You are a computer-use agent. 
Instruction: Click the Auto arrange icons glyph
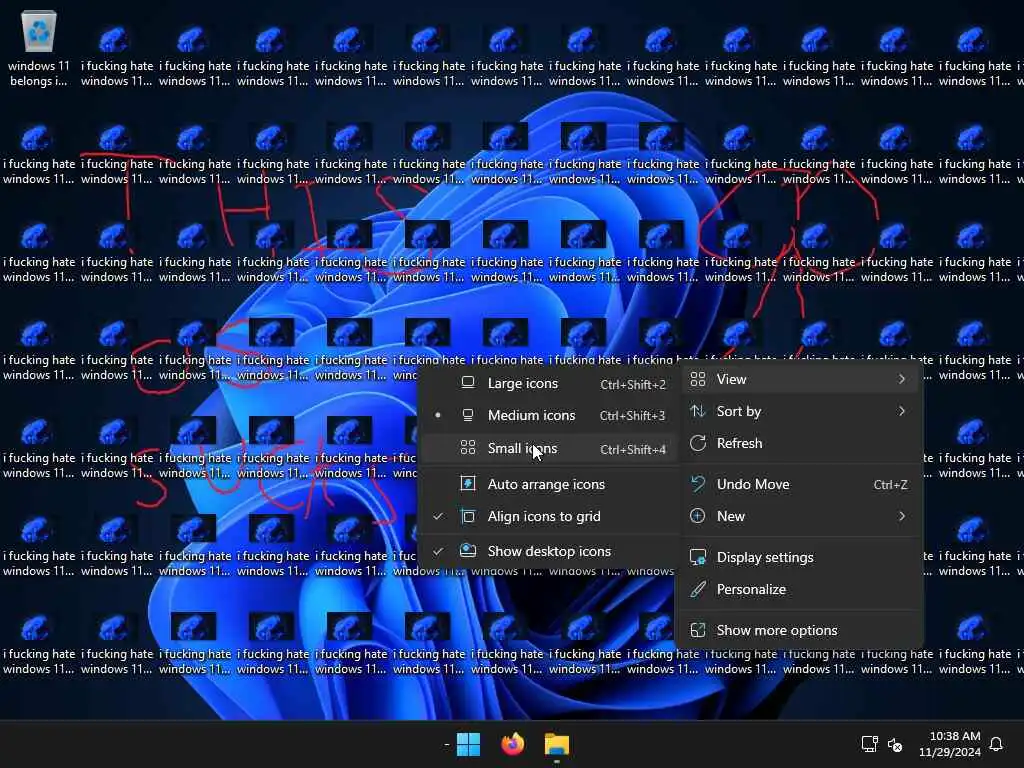tap(468, 484)
